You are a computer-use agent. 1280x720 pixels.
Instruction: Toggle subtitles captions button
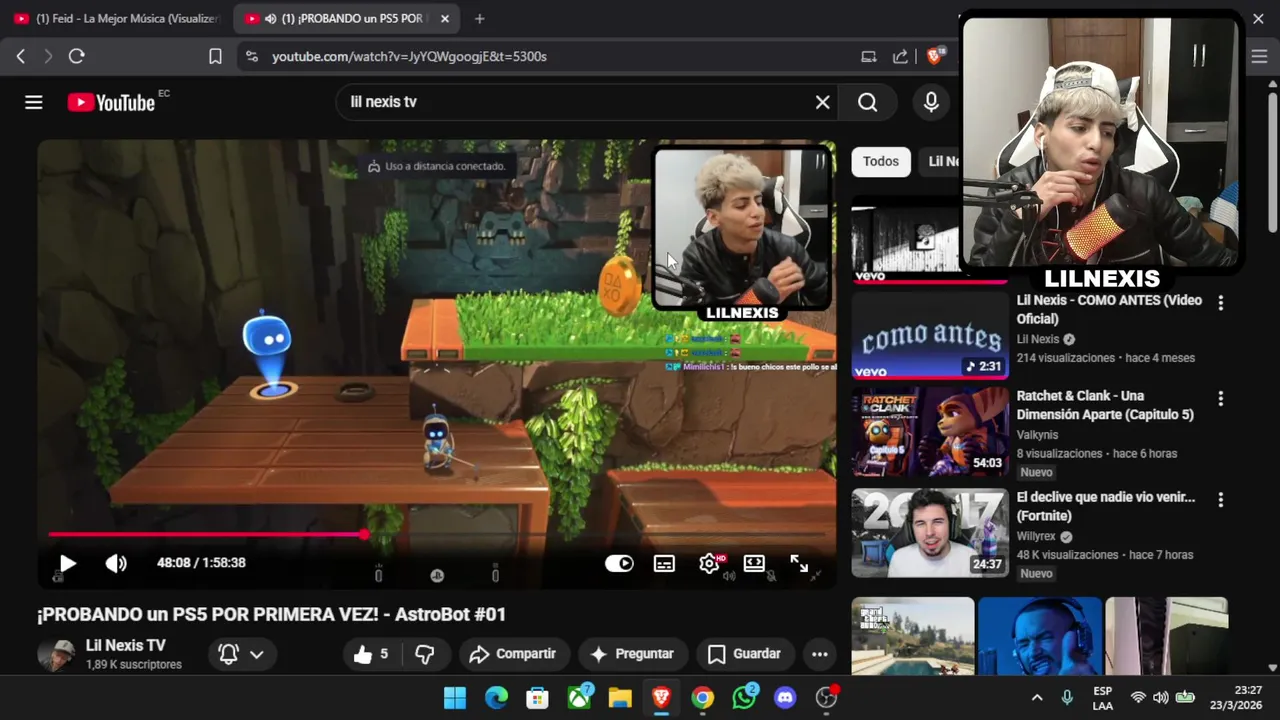click(664, 563)
